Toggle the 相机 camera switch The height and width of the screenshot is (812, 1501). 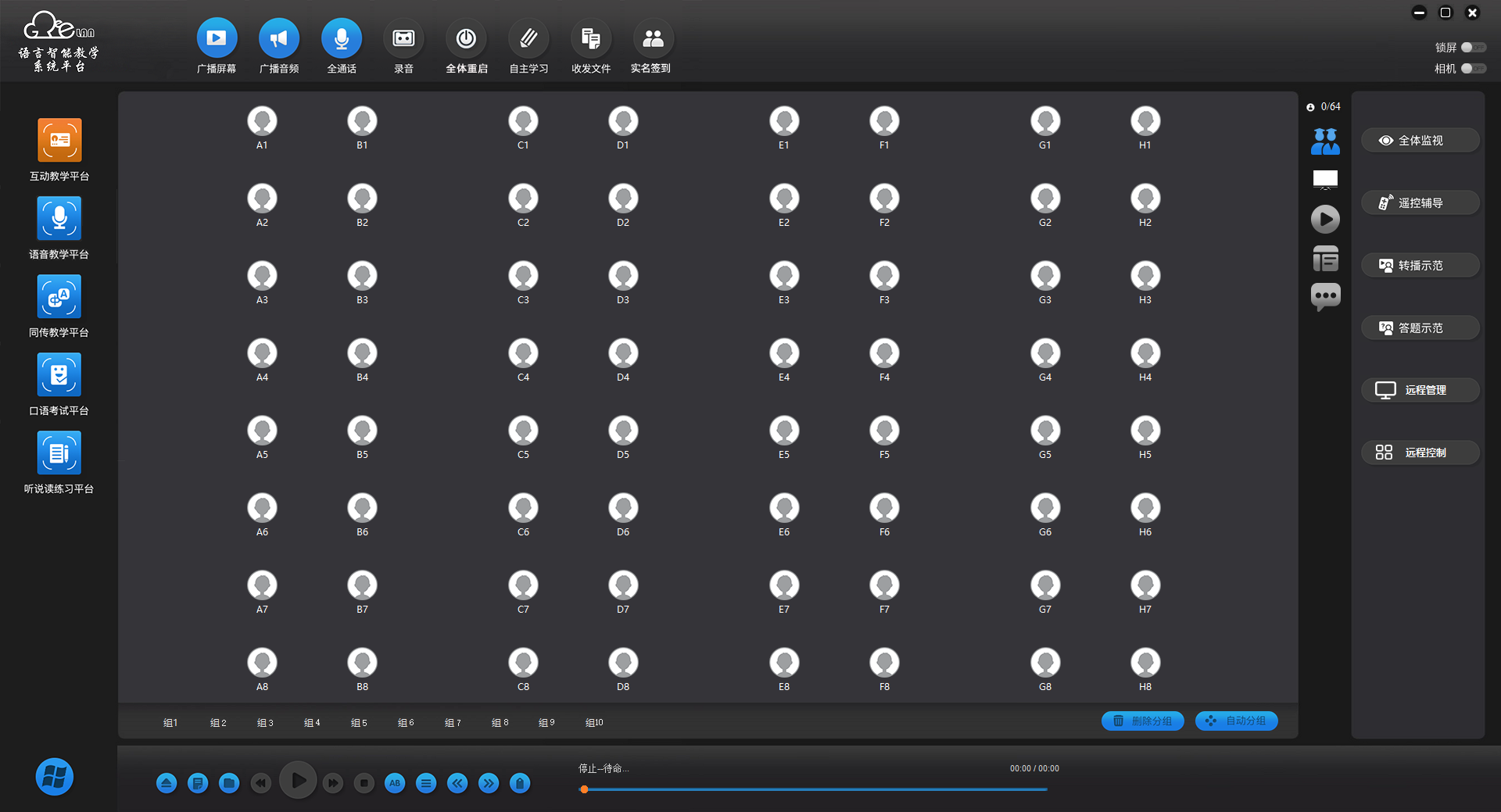click(1474, 69)
